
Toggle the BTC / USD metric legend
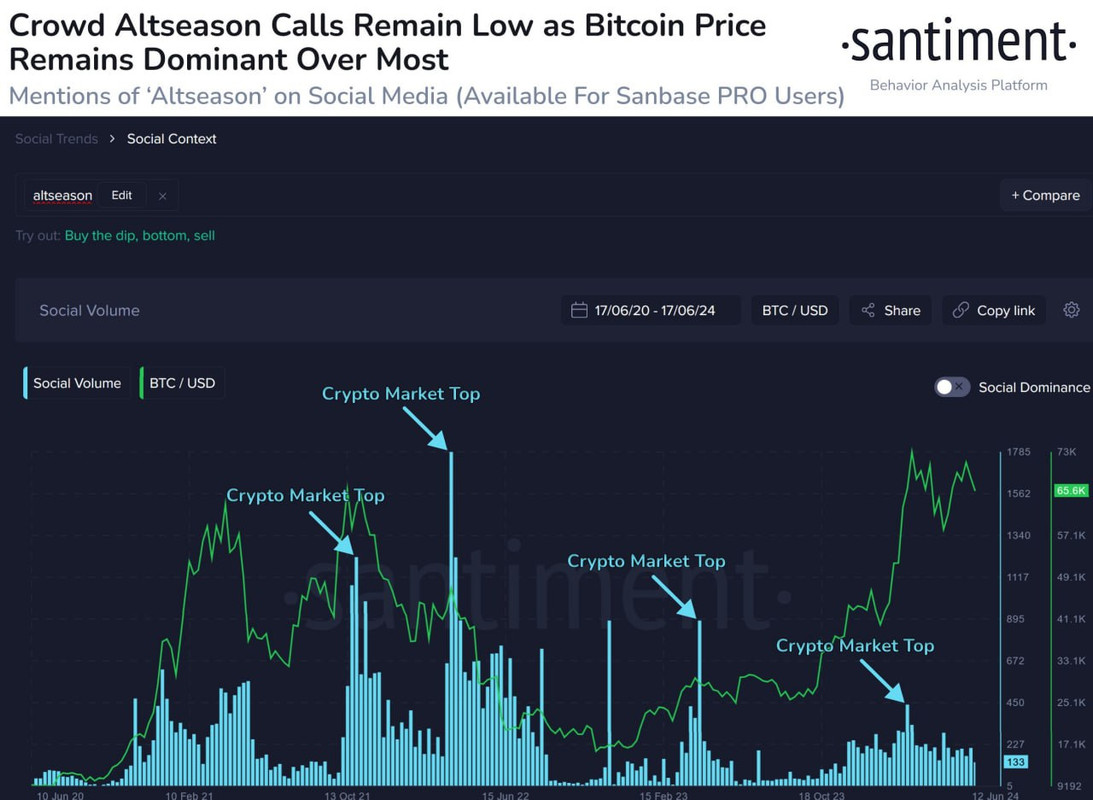[182, 383]
